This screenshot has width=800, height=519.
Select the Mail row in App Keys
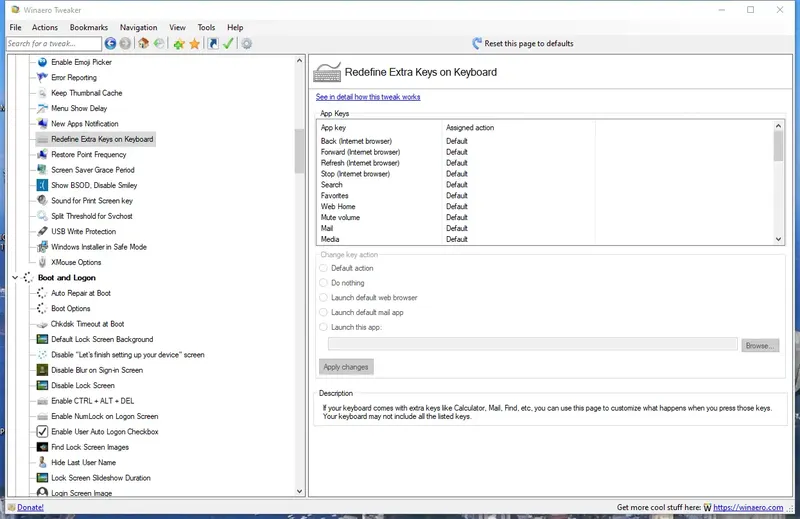coord(545,228)
